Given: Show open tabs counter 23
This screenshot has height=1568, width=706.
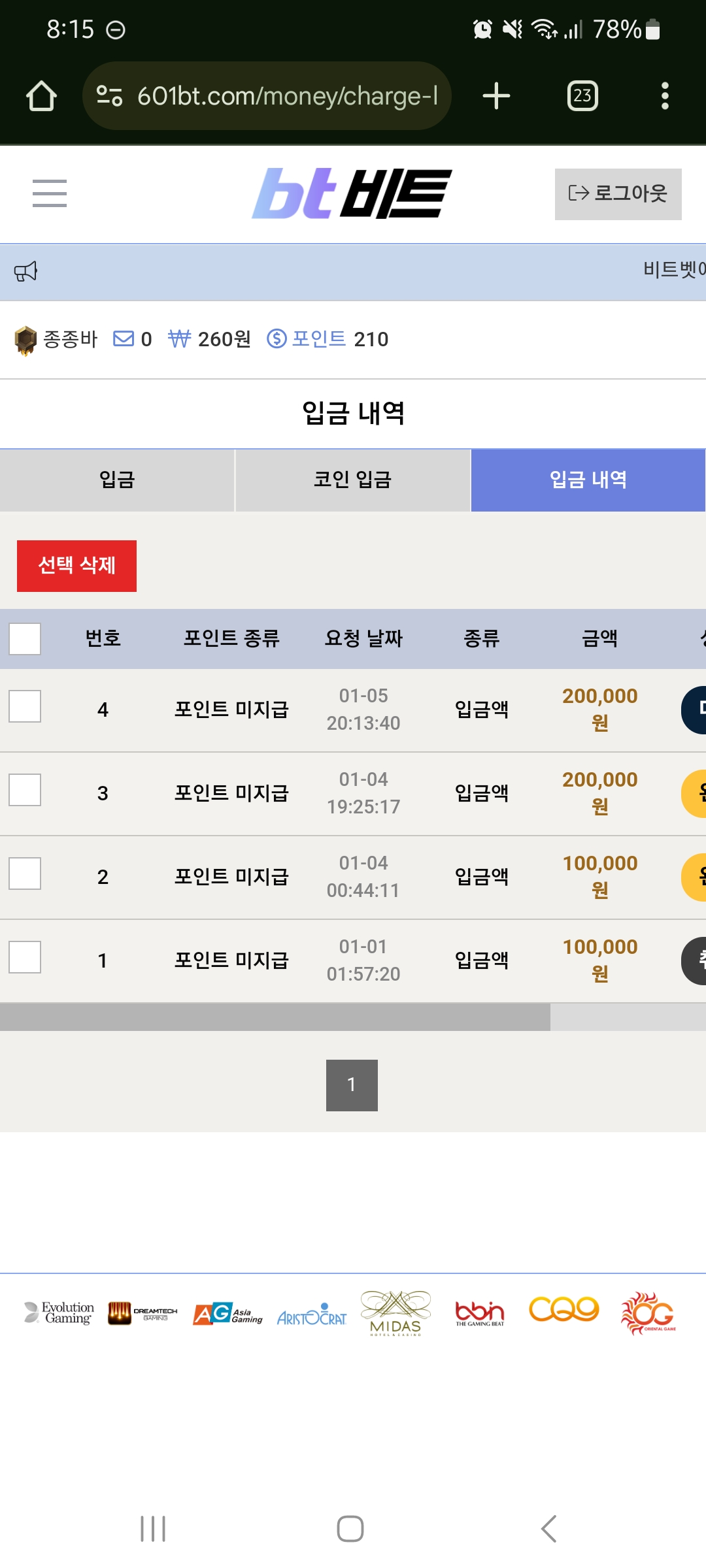Looking at the screenshot, I should (582, 96).
